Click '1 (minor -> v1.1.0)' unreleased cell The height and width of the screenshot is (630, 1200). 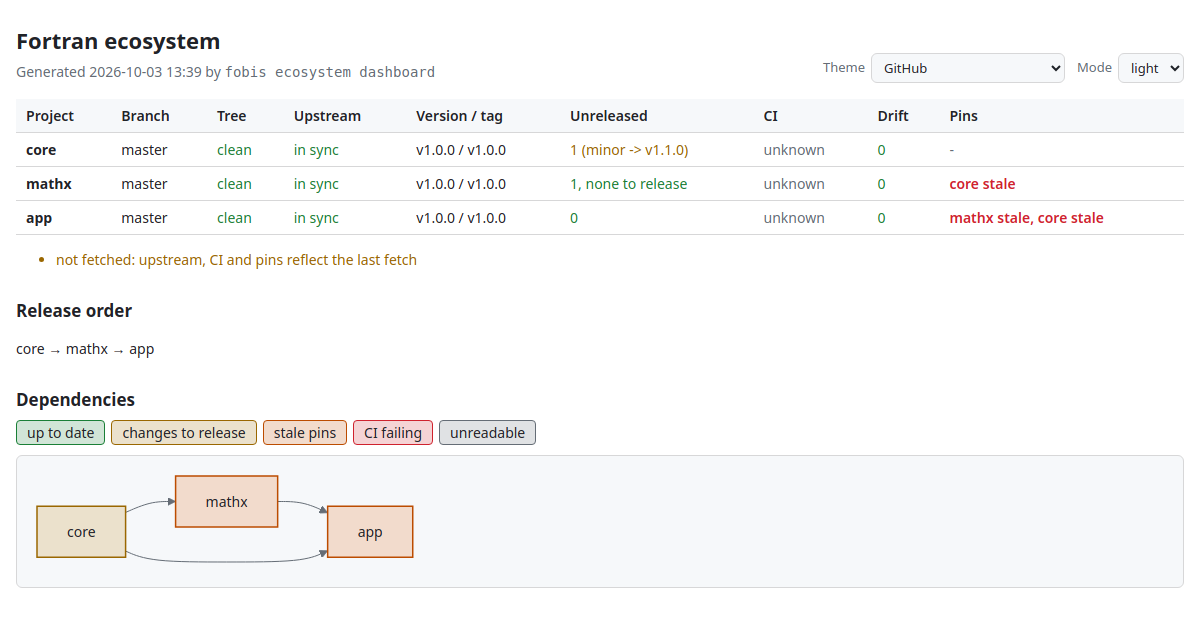click(629, 150)
